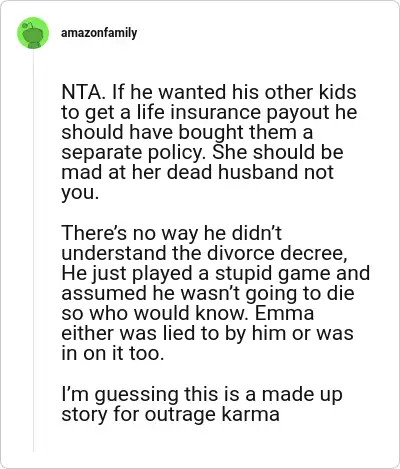The height and width of the screenshot is (469, 400).
Task: Click the text line 'so who would know. Emma'
Action: click(x=188, y=313)
